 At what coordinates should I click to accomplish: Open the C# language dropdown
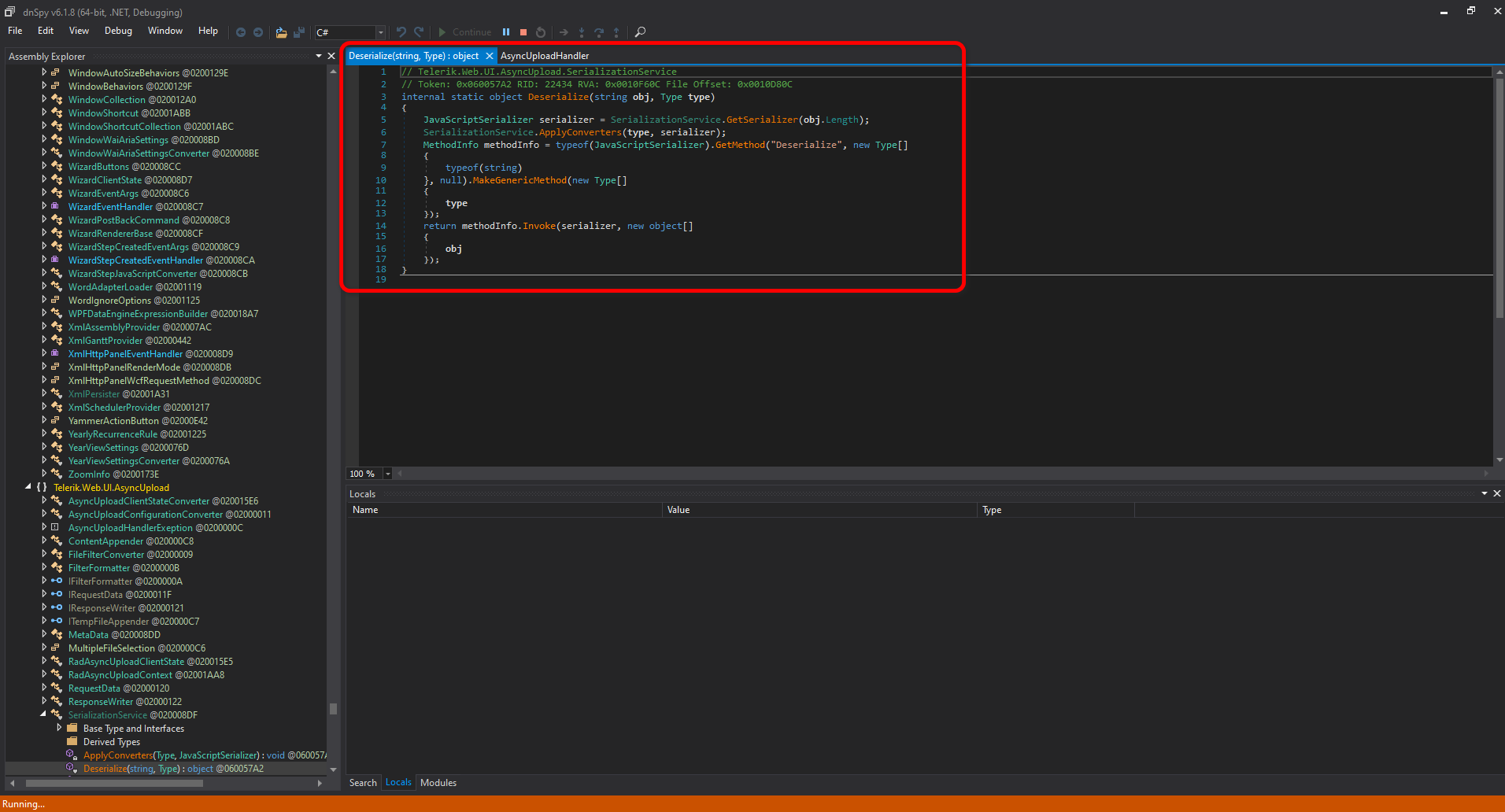pos(380,32)
